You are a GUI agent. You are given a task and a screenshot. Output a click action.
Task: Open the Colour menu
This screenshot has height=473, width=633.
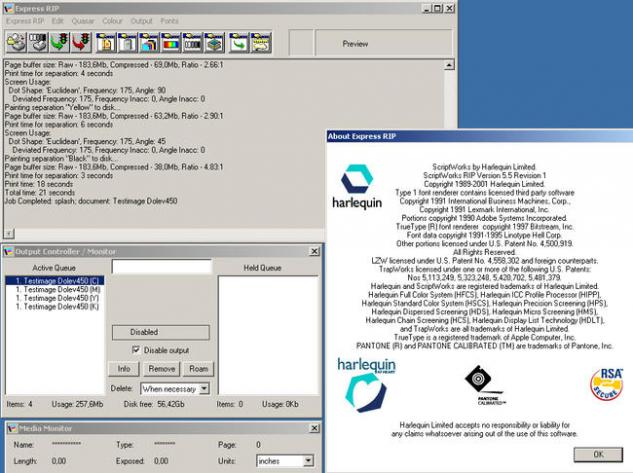(x=112, y=20)
